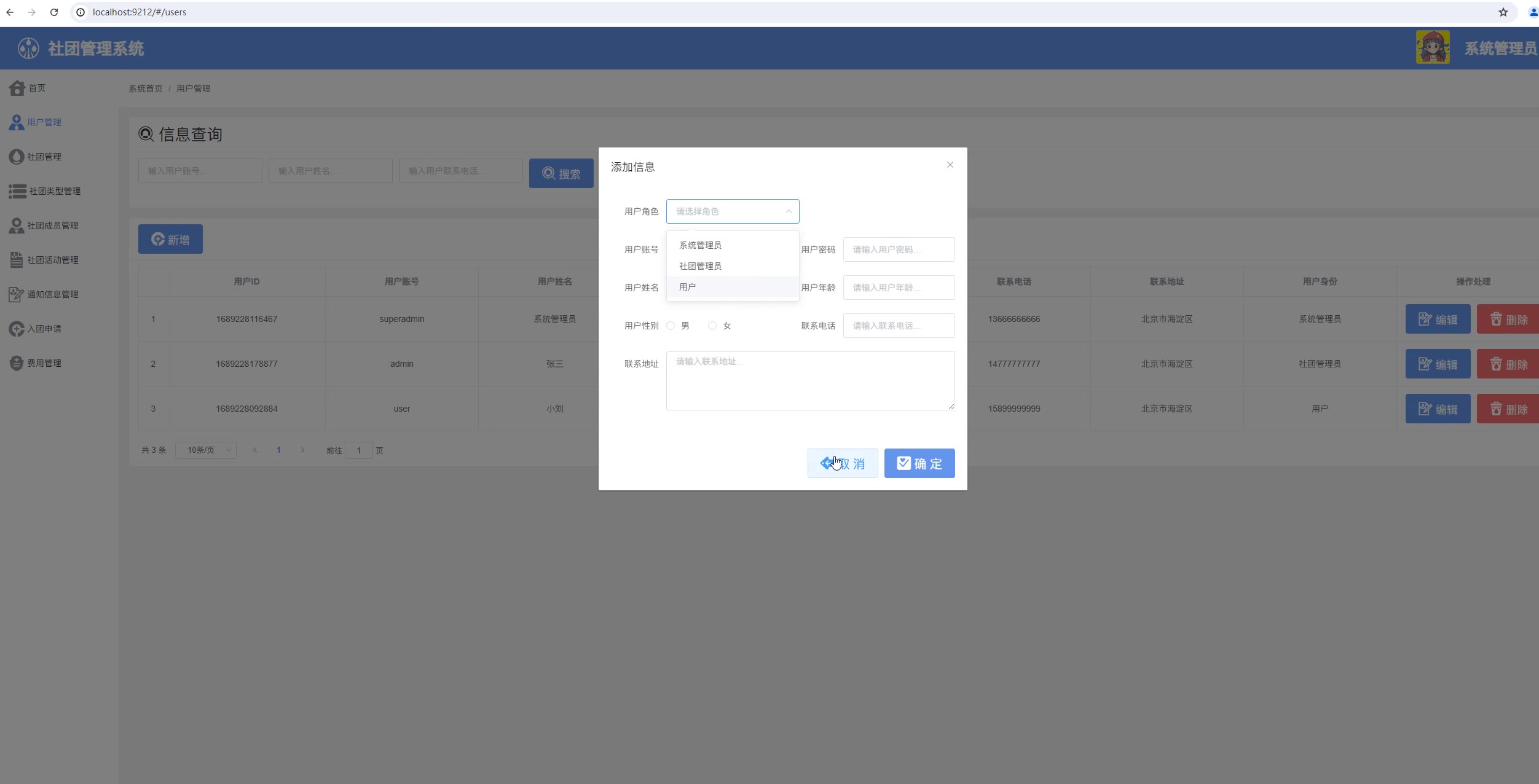Click the 联系地址 text area

810,381
